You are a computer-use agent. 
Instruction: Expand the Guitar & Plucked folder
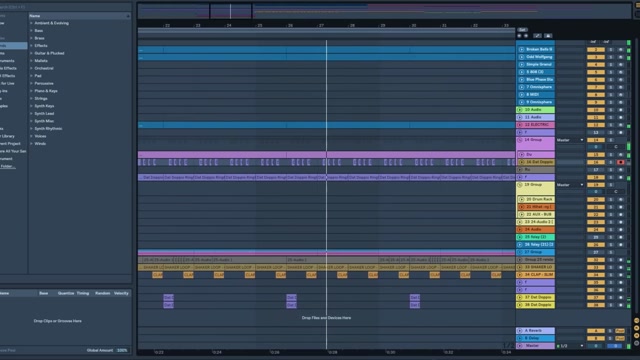[31, 53]
